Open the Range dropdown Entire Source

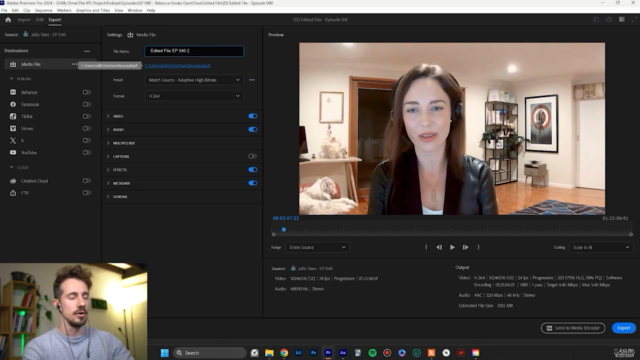(317, 247)
